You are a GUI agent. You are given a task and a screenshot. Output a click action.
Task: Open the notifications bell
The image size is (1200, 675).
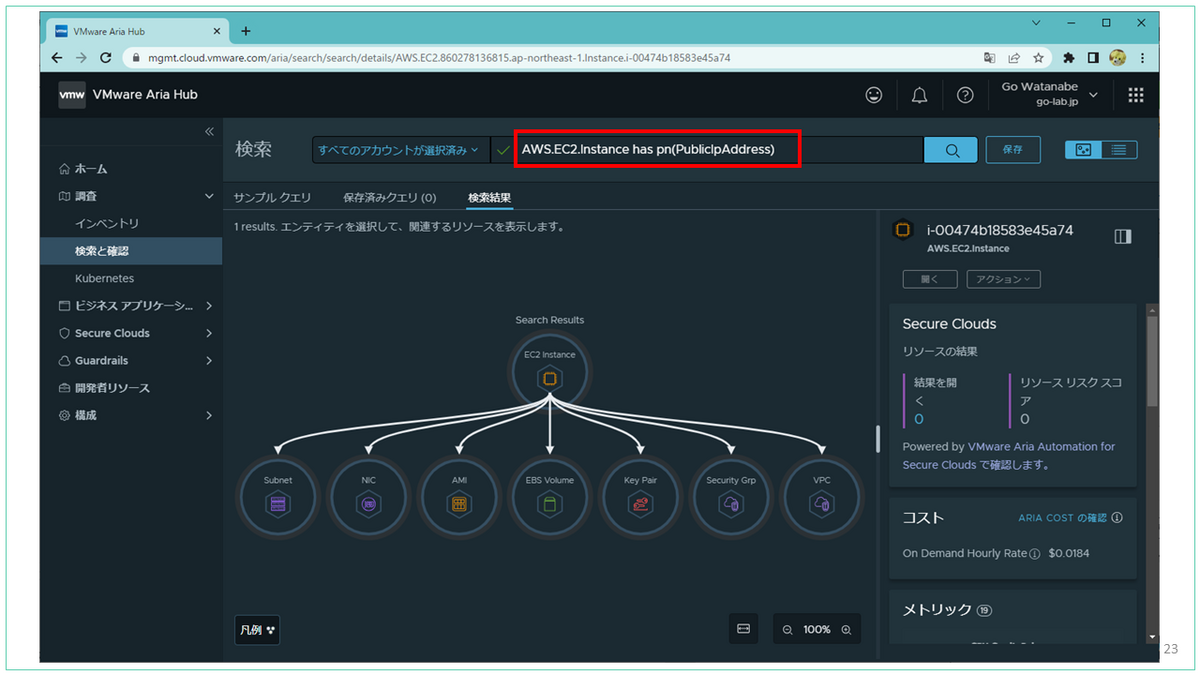[919, 95]
